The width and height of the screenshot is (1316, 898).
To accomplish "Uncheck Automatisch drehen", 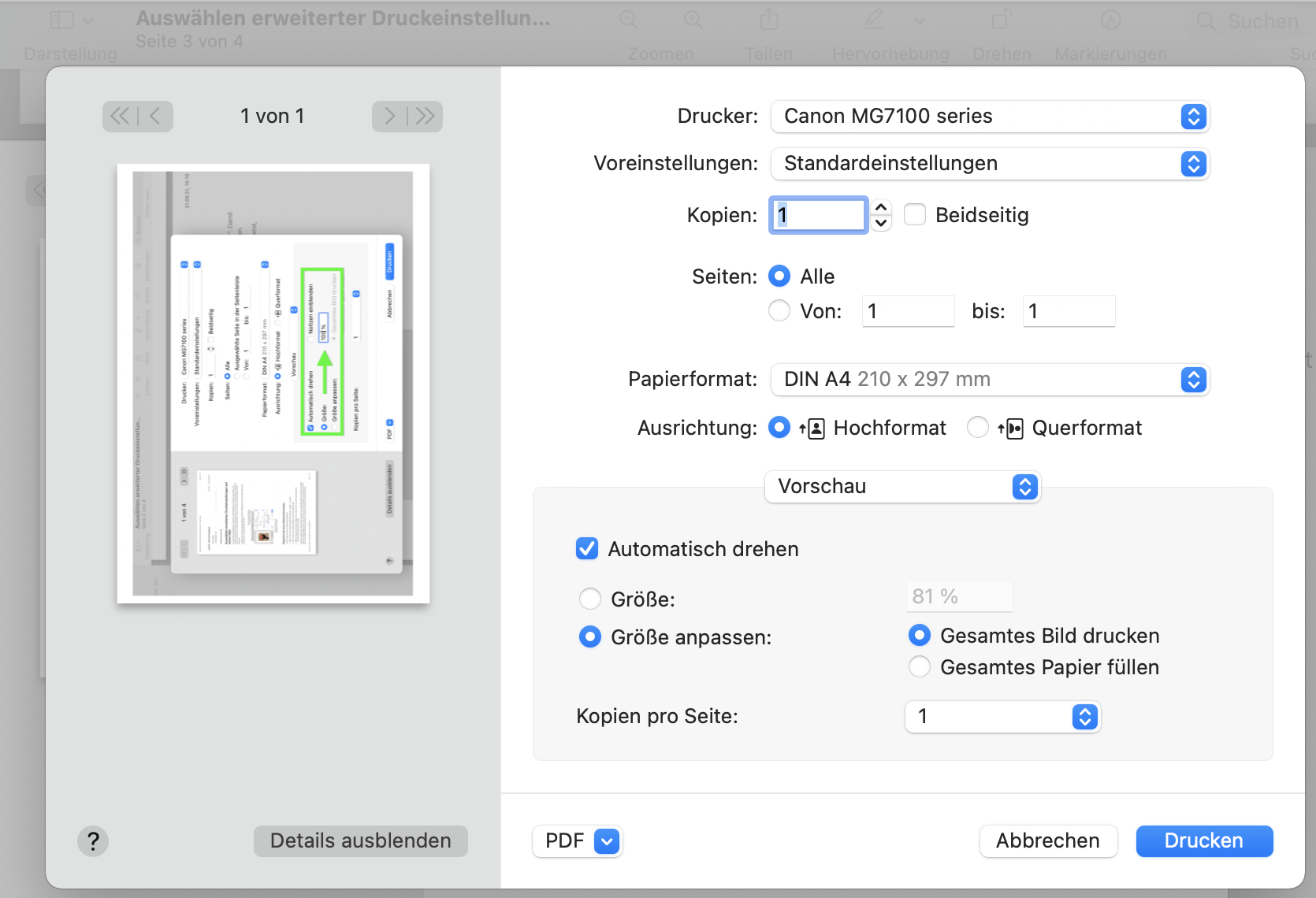I will [587, 549].
